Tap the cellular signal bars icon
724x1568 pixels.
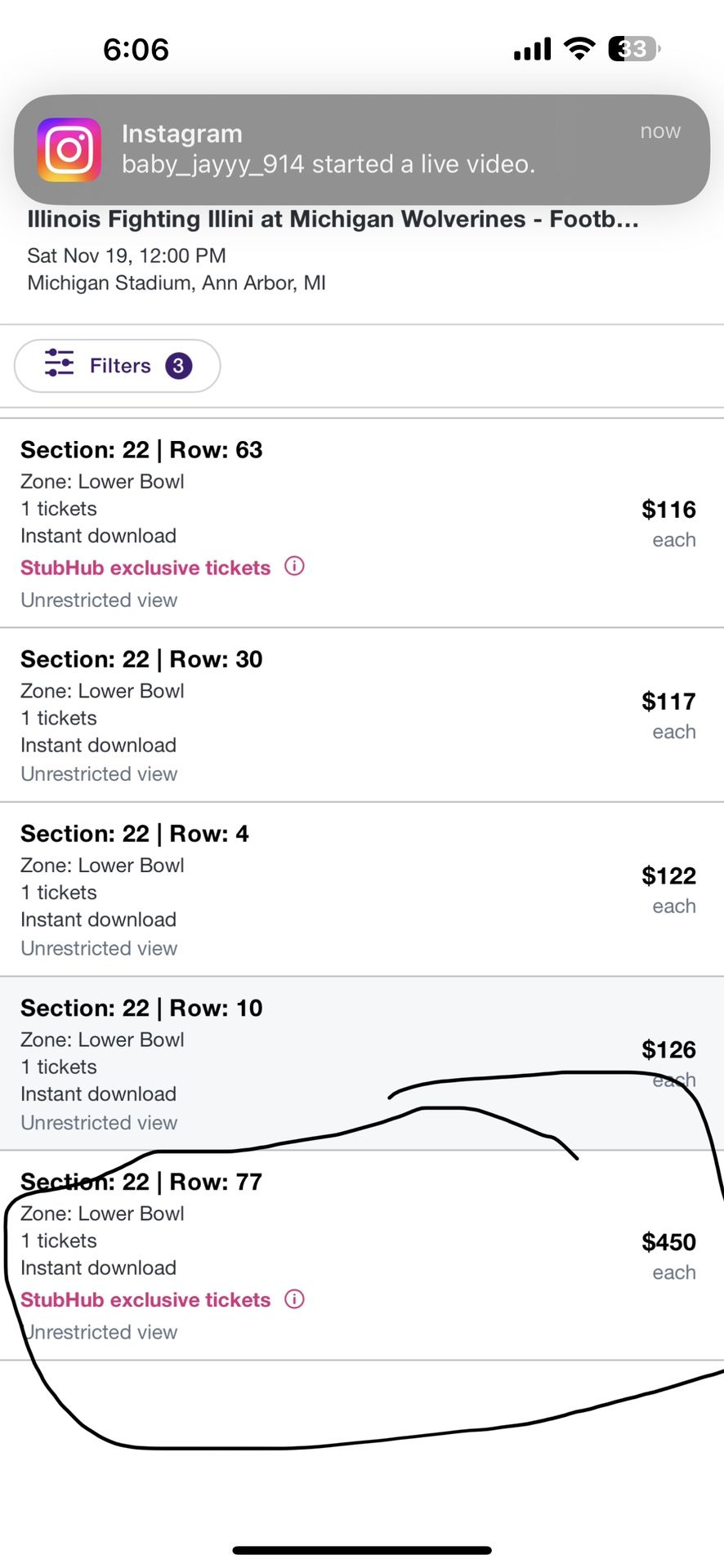(533, 49)
